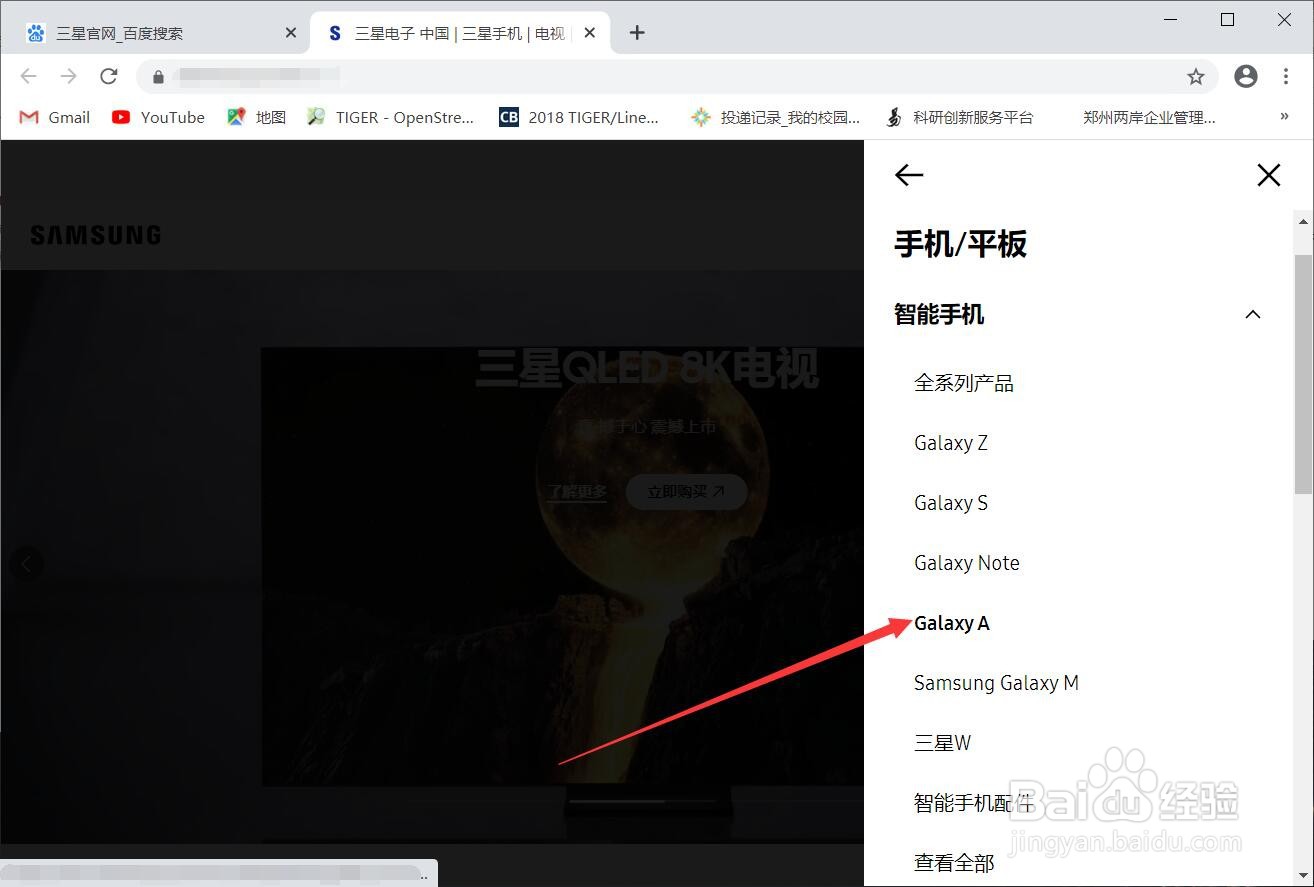The height and width of the screenshot is (887, 1314).
Task: Open the YouTube bookmark
Action: [158, 117]
